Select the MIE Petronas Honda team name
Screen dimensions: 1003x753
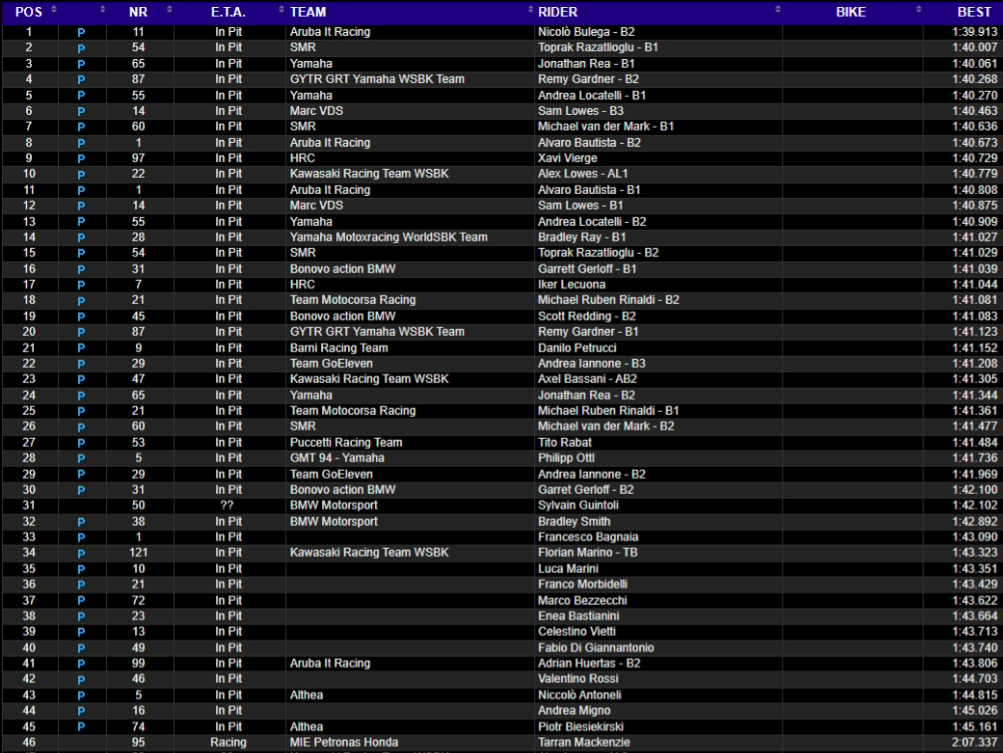343,742
